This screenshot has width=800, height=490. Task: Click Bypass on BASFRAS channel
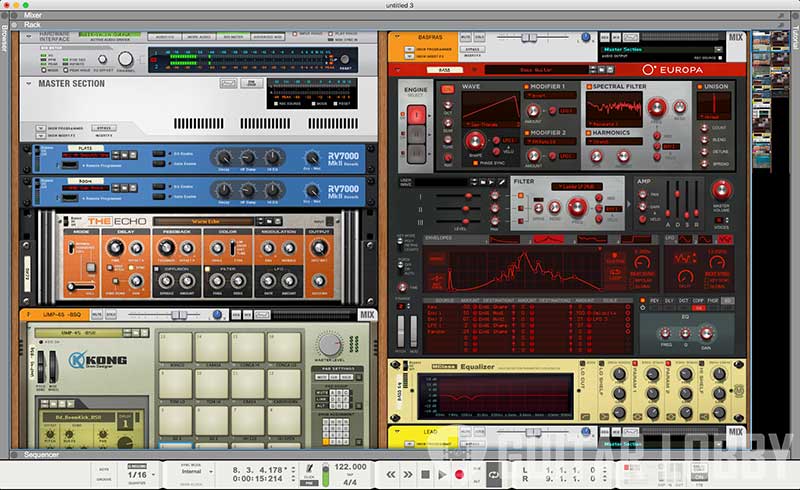click(472, 50)
